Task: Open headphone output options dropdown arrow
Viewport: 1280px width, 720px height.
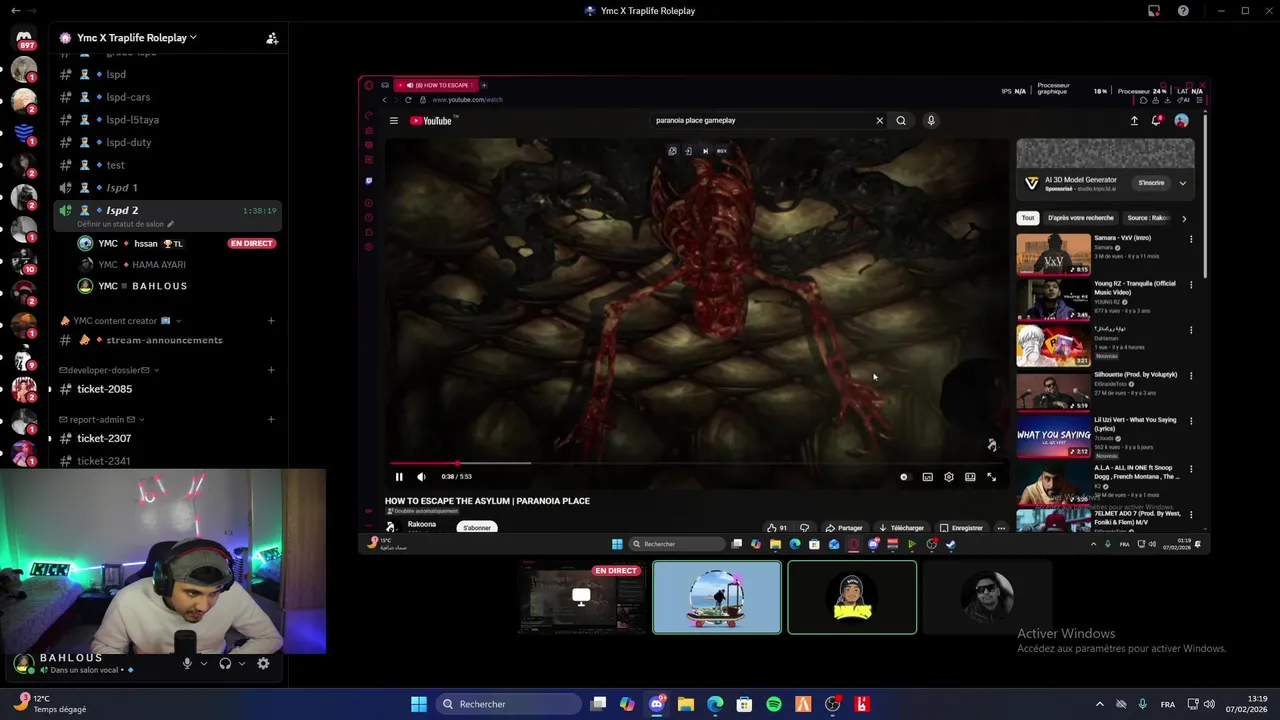Action: click(242, 663)
